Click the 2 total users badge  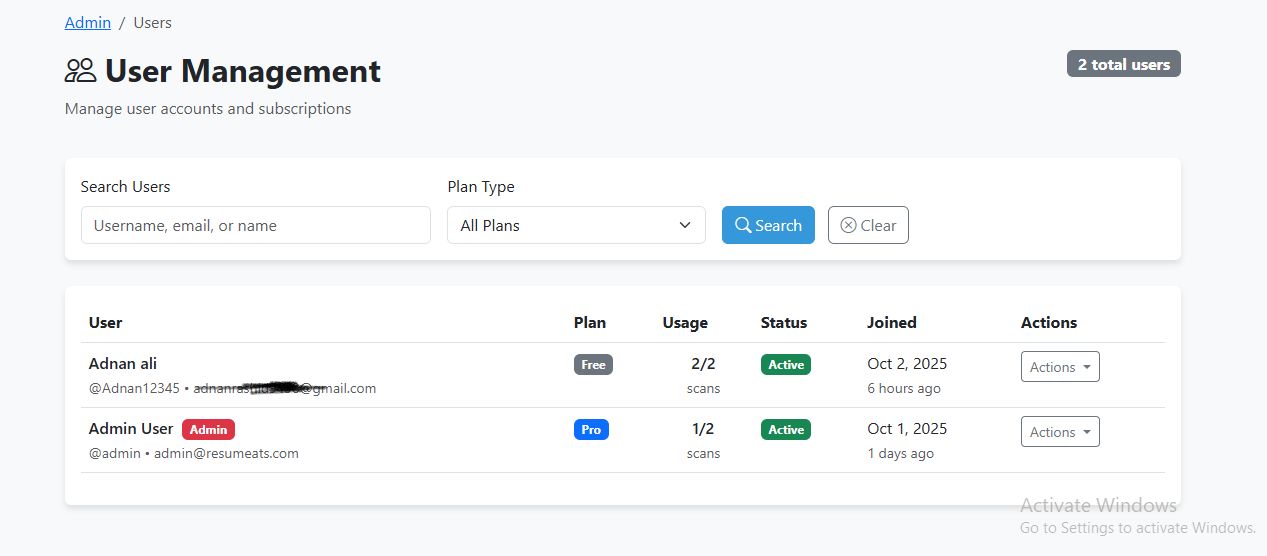click(x=1124, y=64)
